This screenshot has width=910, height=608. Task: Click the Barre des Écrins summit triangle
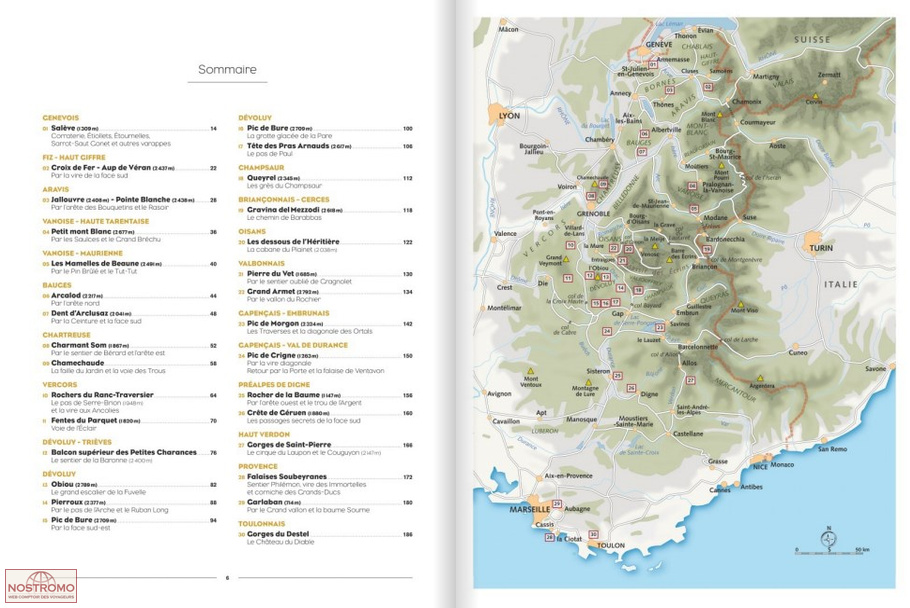[x=669, y=260]
